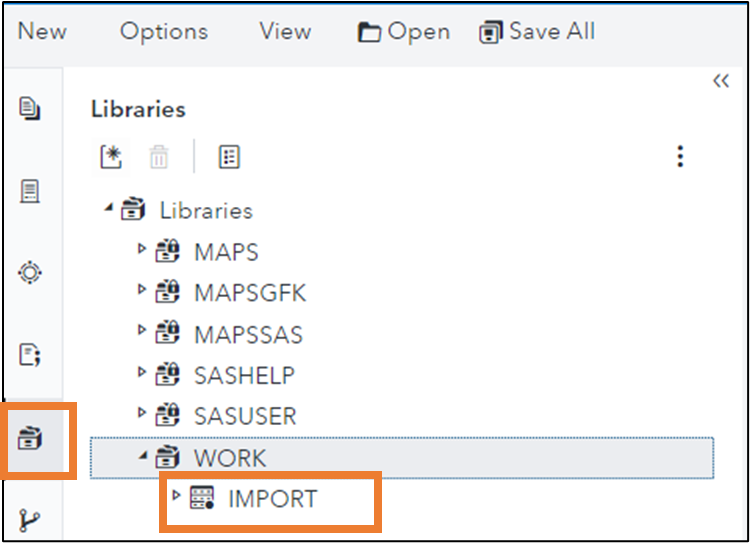Open the Libraries pane in the sidebar
The width and height of the screenshot is (750, 543).
30,437
